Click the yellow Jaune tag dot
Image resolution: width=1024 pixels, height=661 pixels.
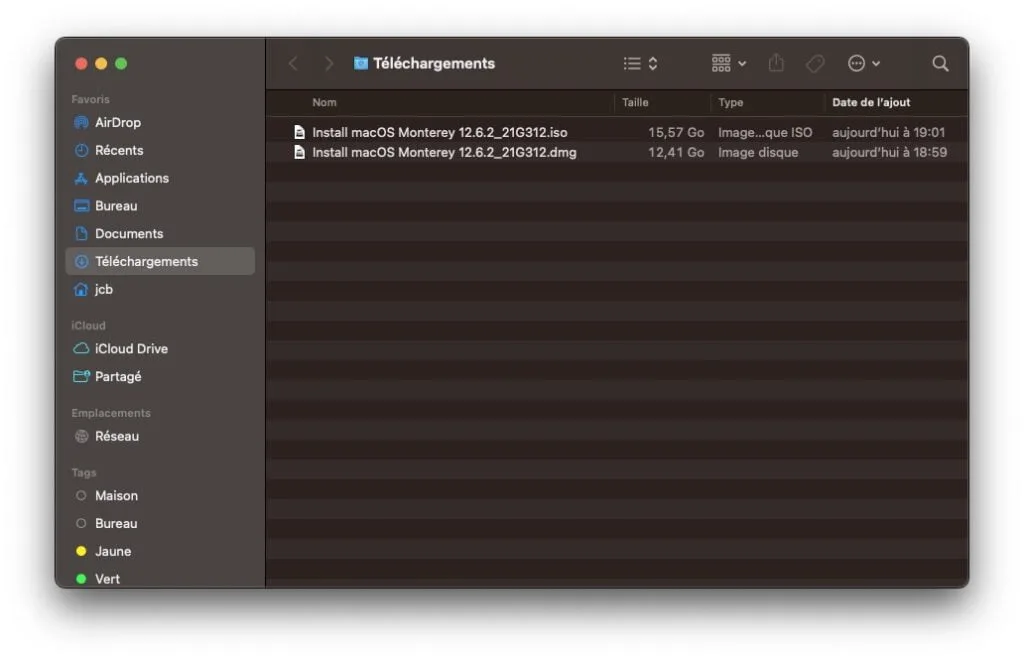pyautogui.click(x=81, y=551)
